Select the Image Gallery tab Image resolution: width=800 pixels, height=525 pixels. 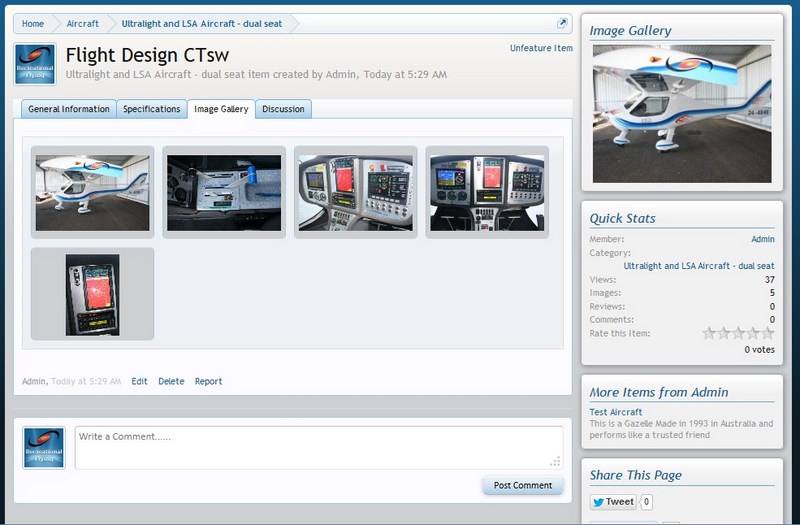221,109
